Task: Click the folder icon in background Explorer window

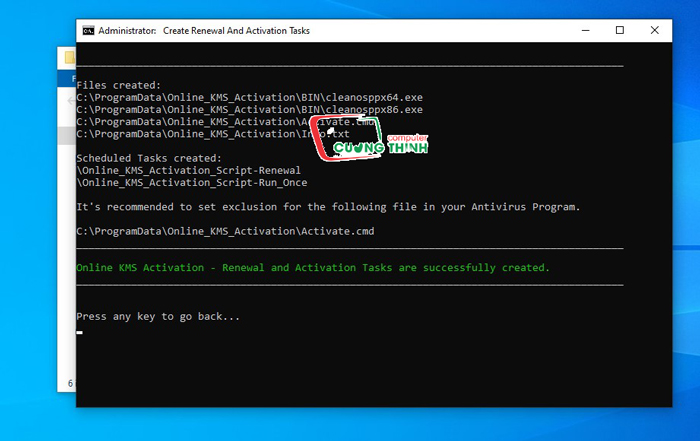Action: [70, 57]
